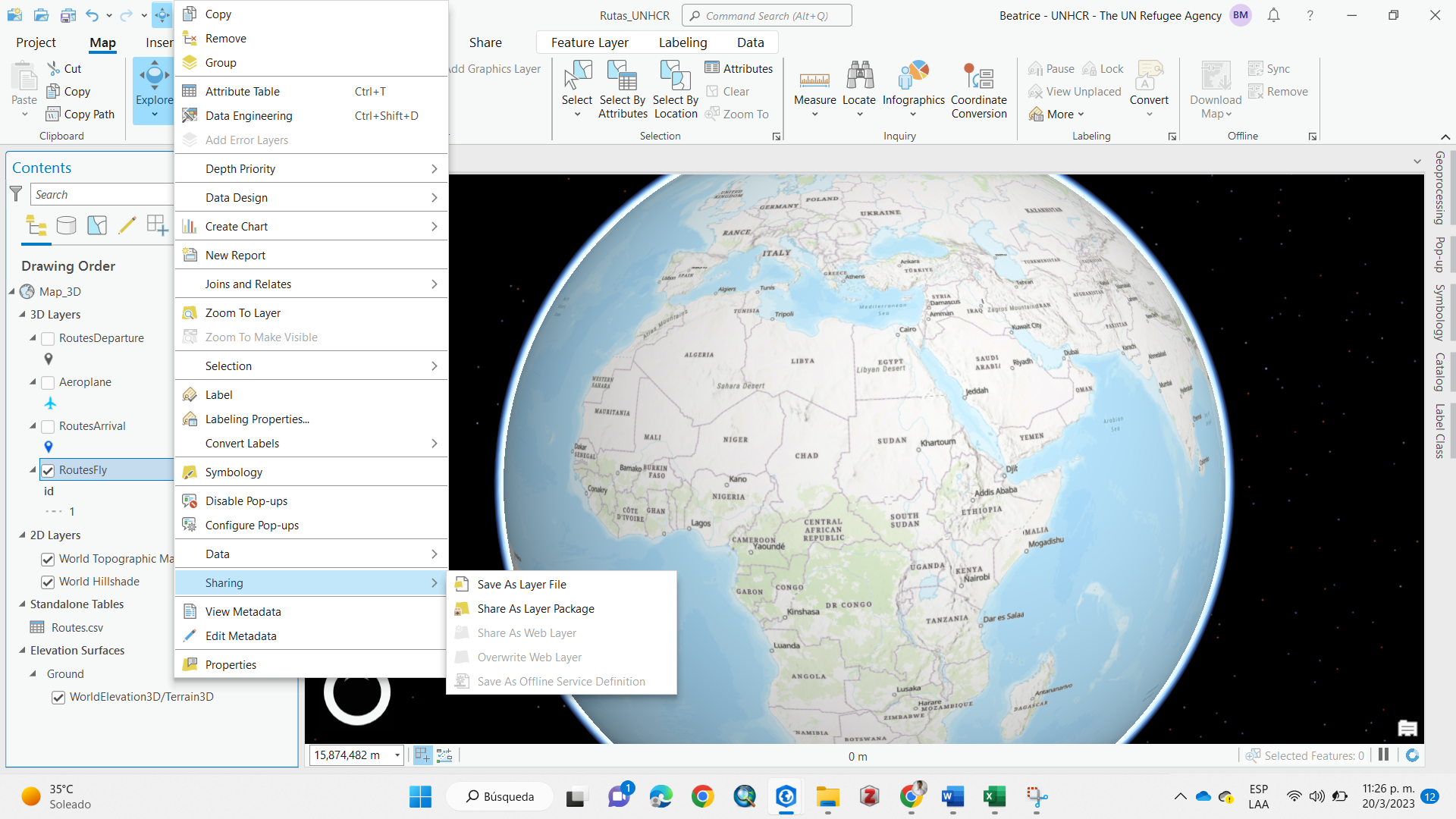Screen dimensions: 1456x819
Task: Click the Coordinate Conversion icon
Action: [979, 76]
